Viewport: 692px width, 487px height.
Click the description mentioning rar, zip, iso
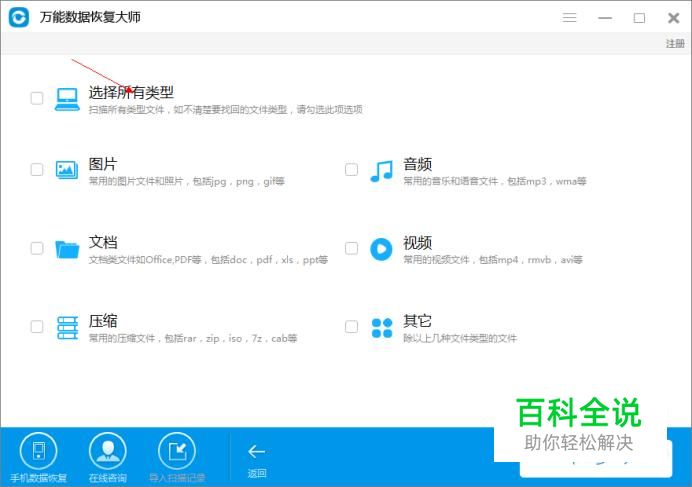(x=193, y=339)
